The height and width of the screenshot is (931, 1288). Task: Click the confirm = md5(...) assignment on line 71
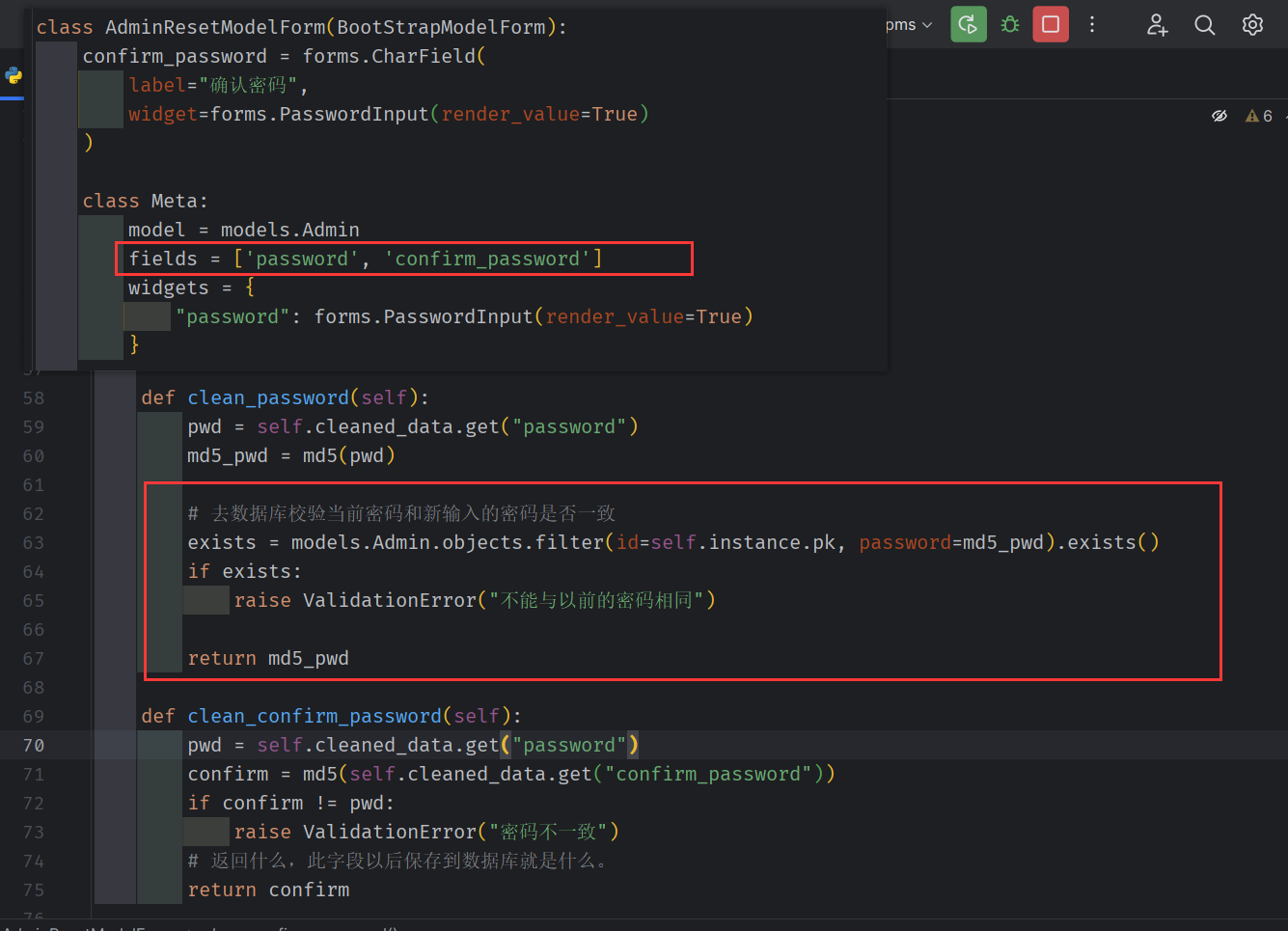click(511, 774)
